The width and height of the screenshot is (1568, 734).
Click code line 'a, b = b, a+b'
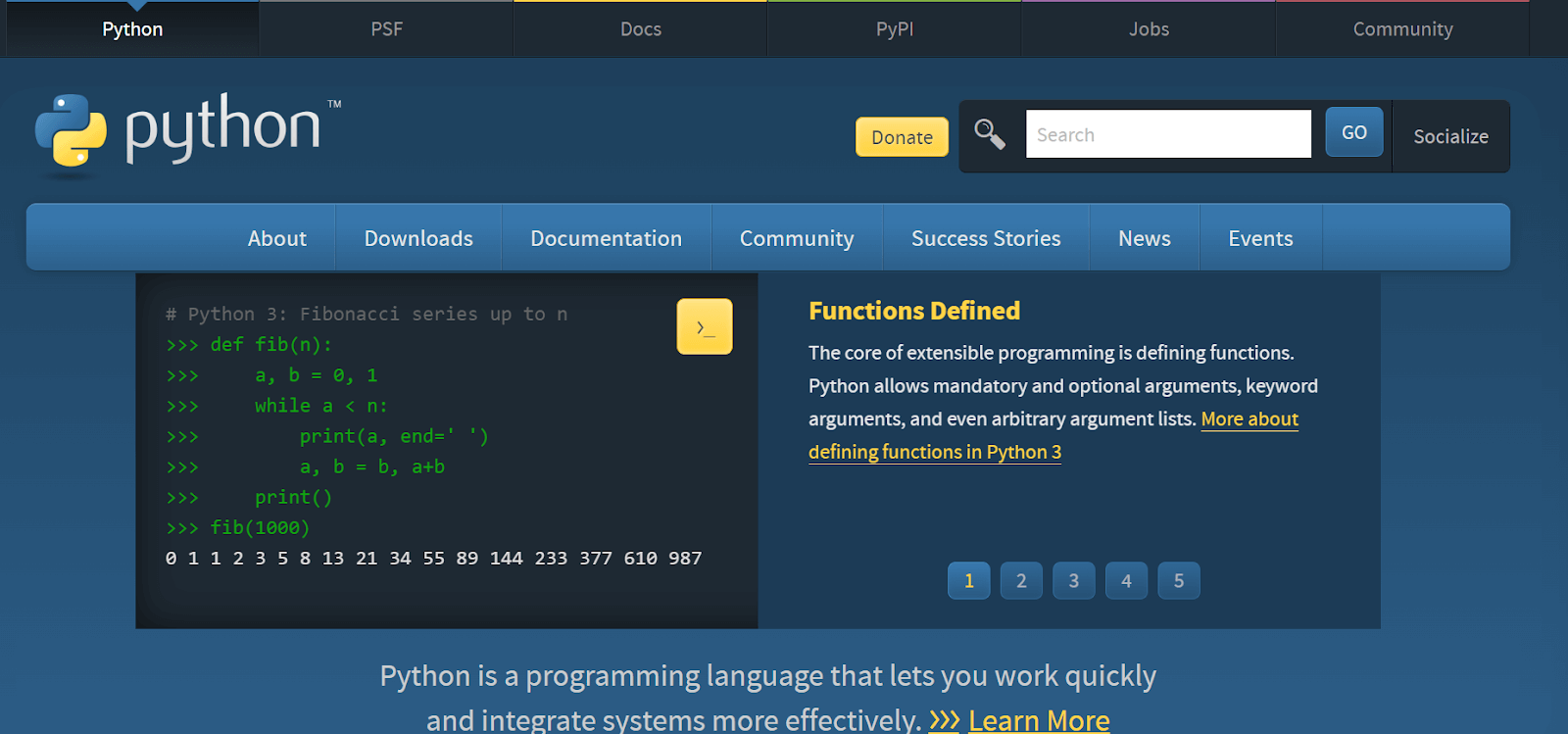click(x=372, y=467)
